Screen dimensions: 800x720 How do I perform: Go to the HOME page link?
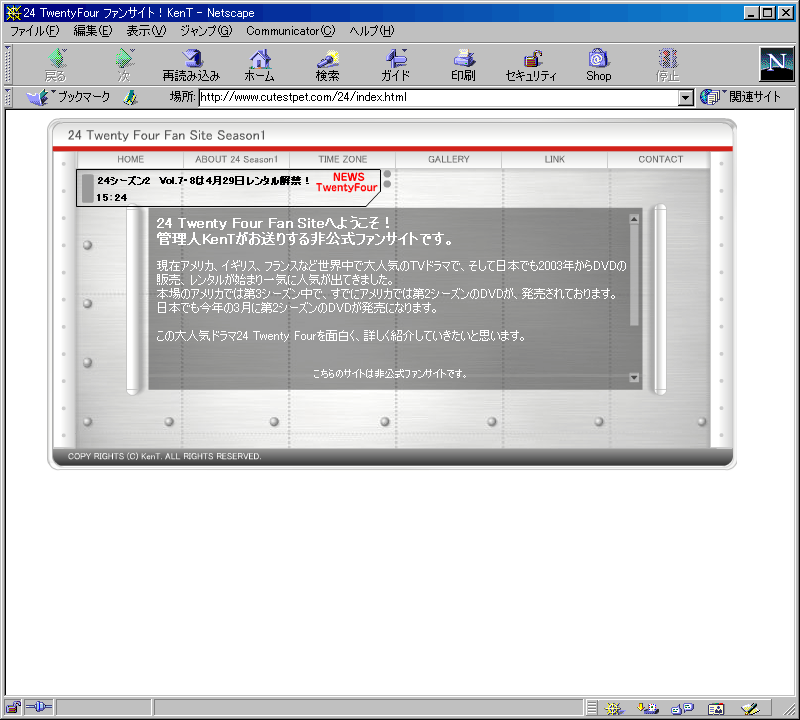tap(131, 159)
